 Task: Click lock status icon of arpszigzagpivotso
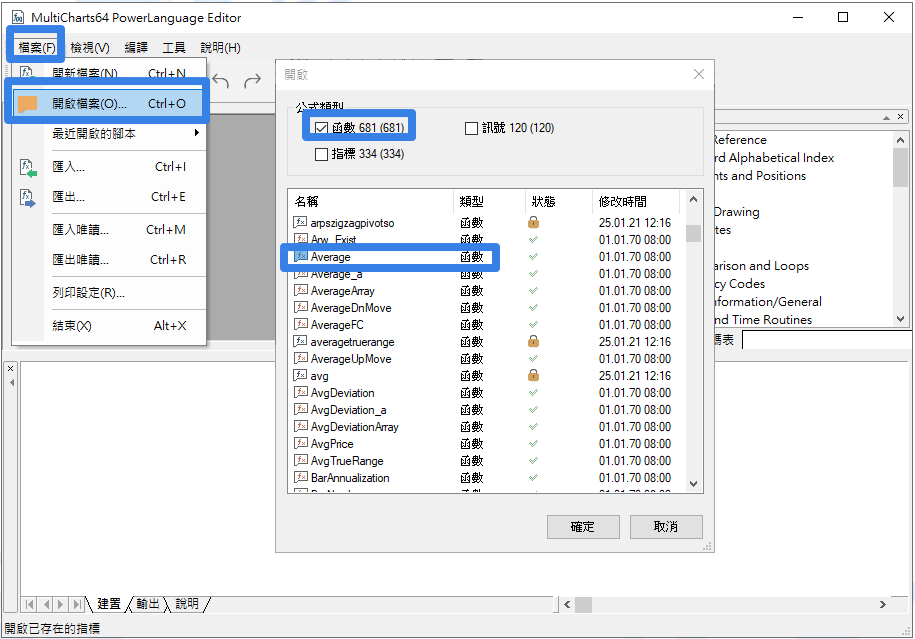pos(533,222)
